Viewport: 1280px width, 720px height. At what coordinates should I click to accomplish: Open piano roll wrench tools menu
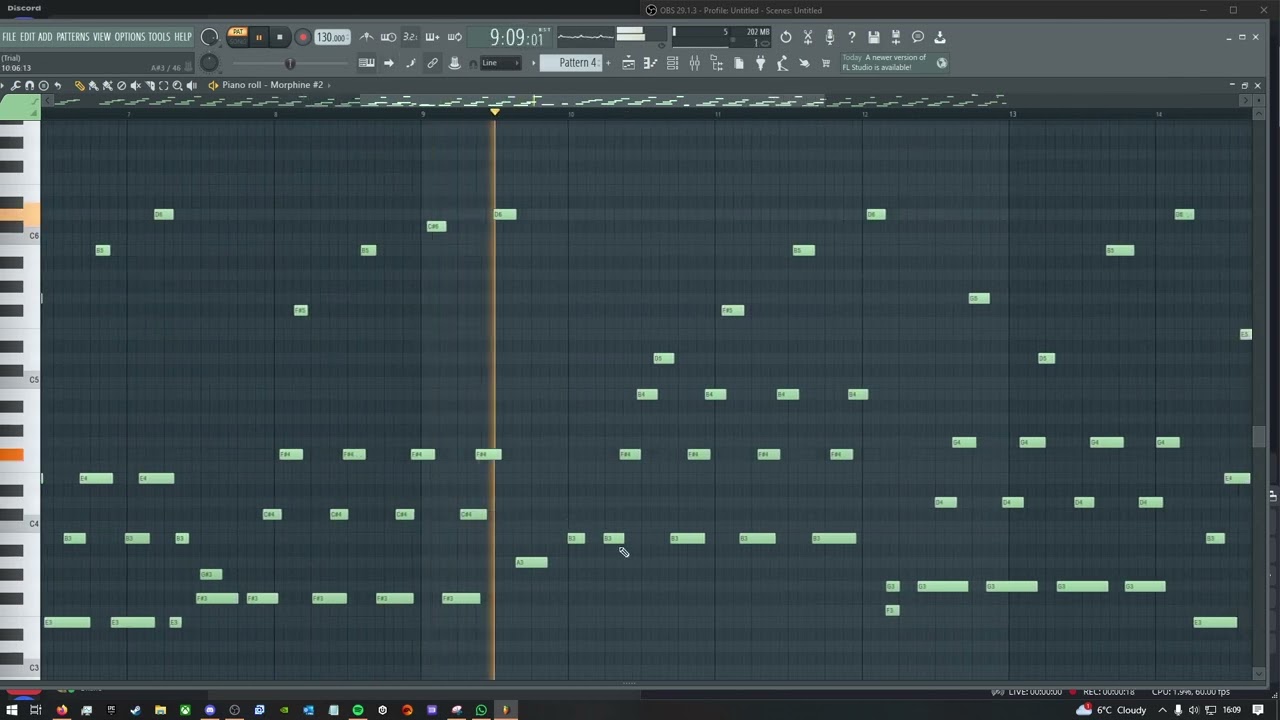coord(16,86)
